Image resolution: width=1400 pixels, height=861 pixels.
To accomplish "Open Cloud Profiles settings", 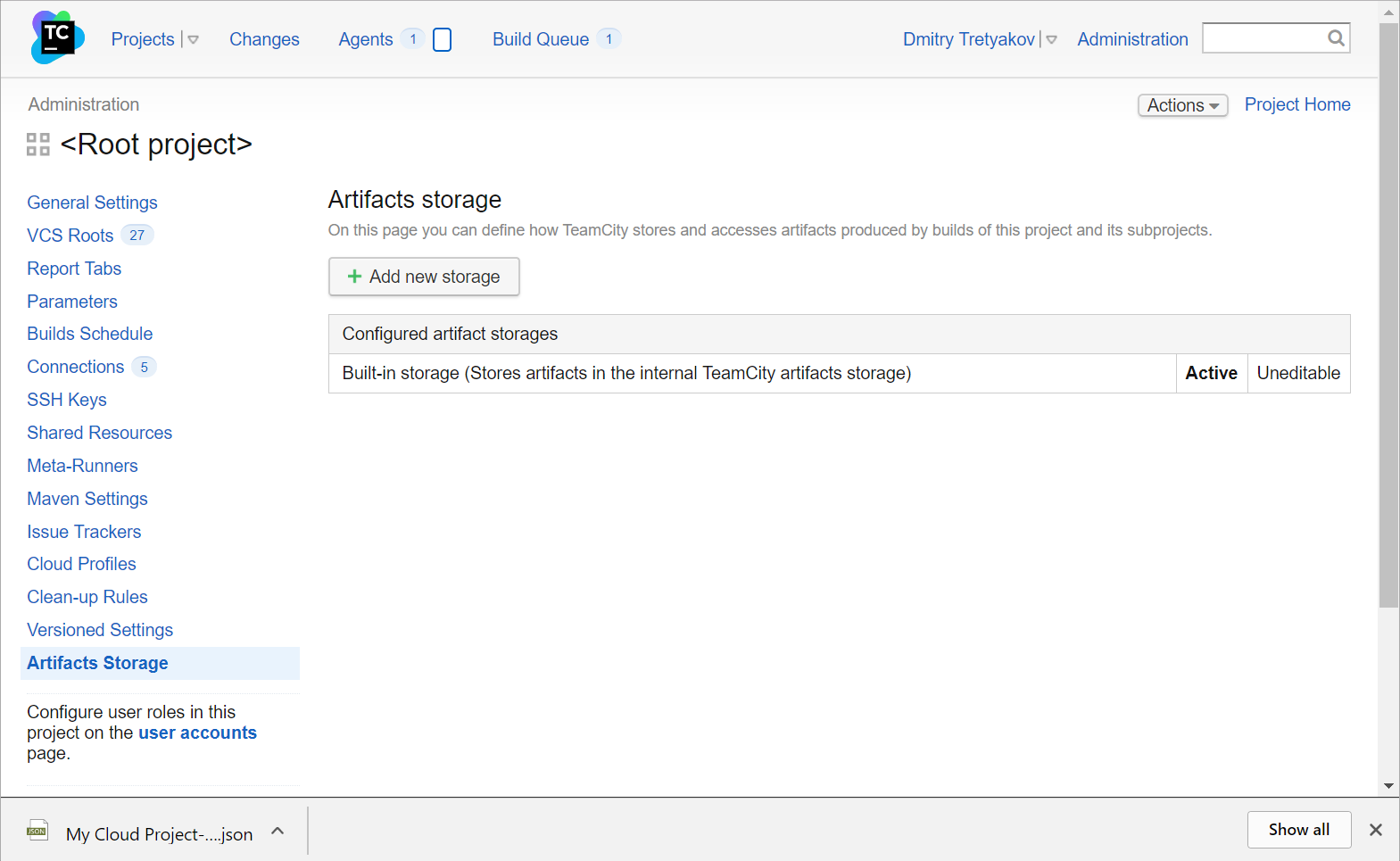I will 82,564.
